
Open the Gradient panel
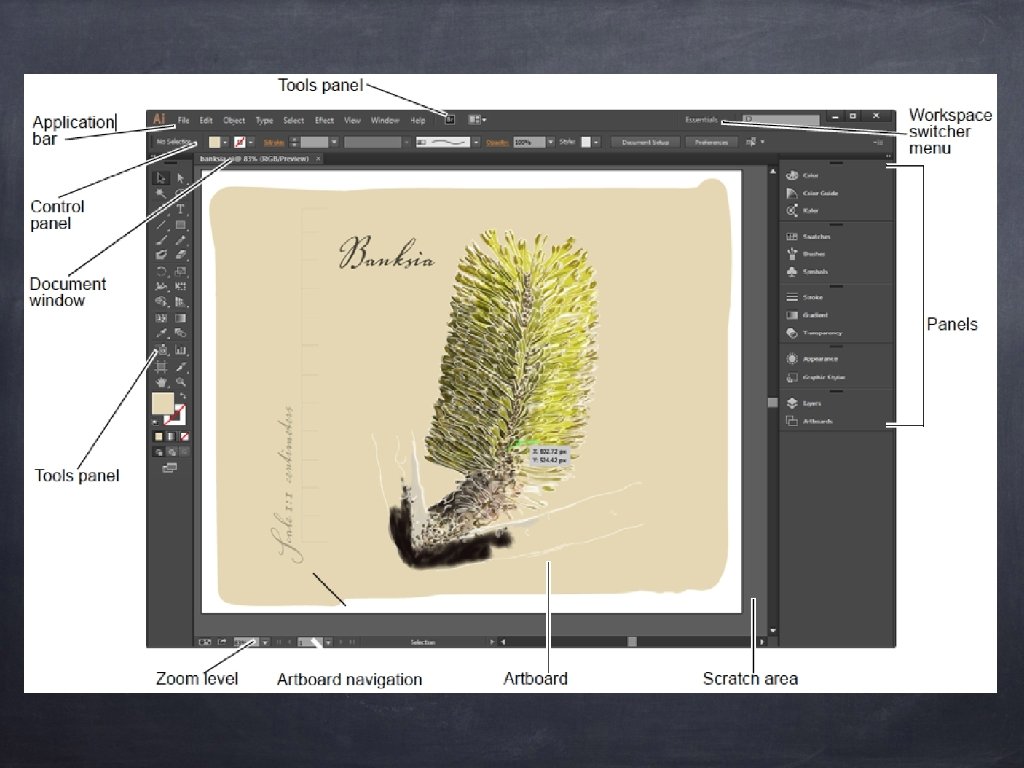(x=814, y=315)
